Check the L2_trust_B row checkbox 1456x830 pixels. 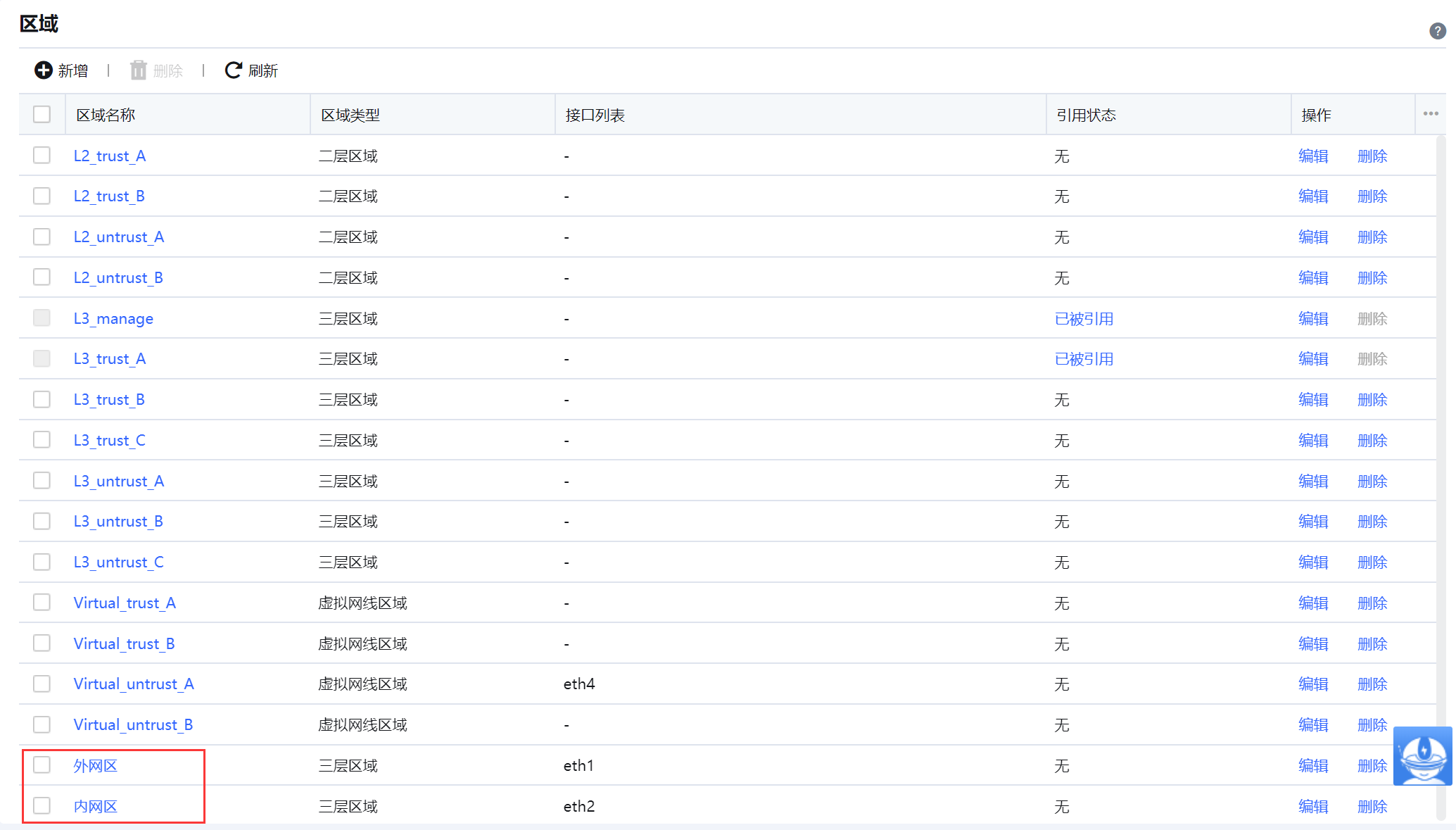(x=42, y=196)
